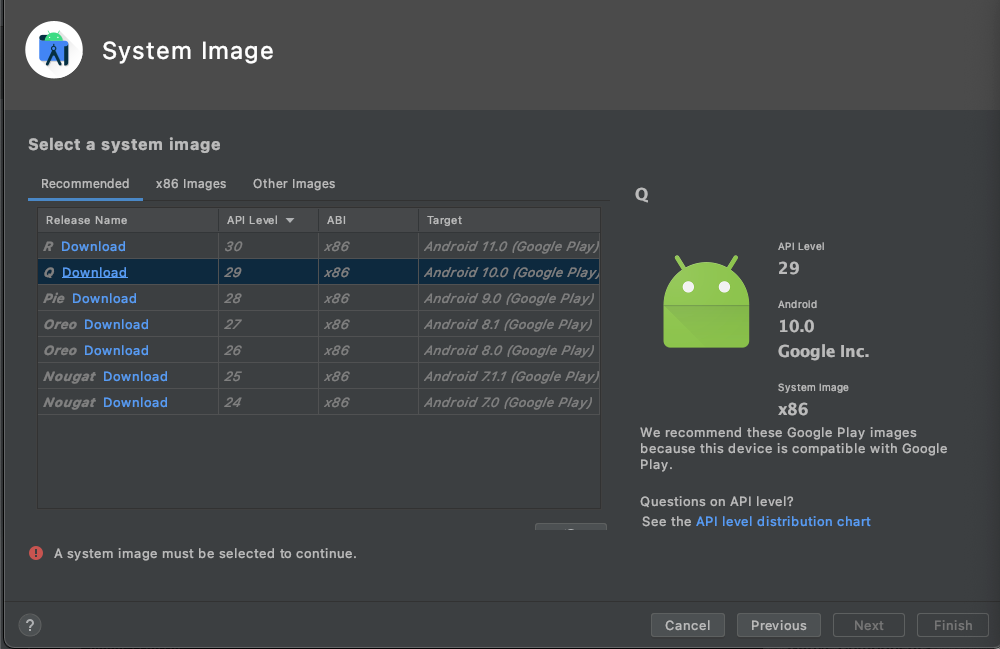Go back with the Previous button

coord(778,625)
